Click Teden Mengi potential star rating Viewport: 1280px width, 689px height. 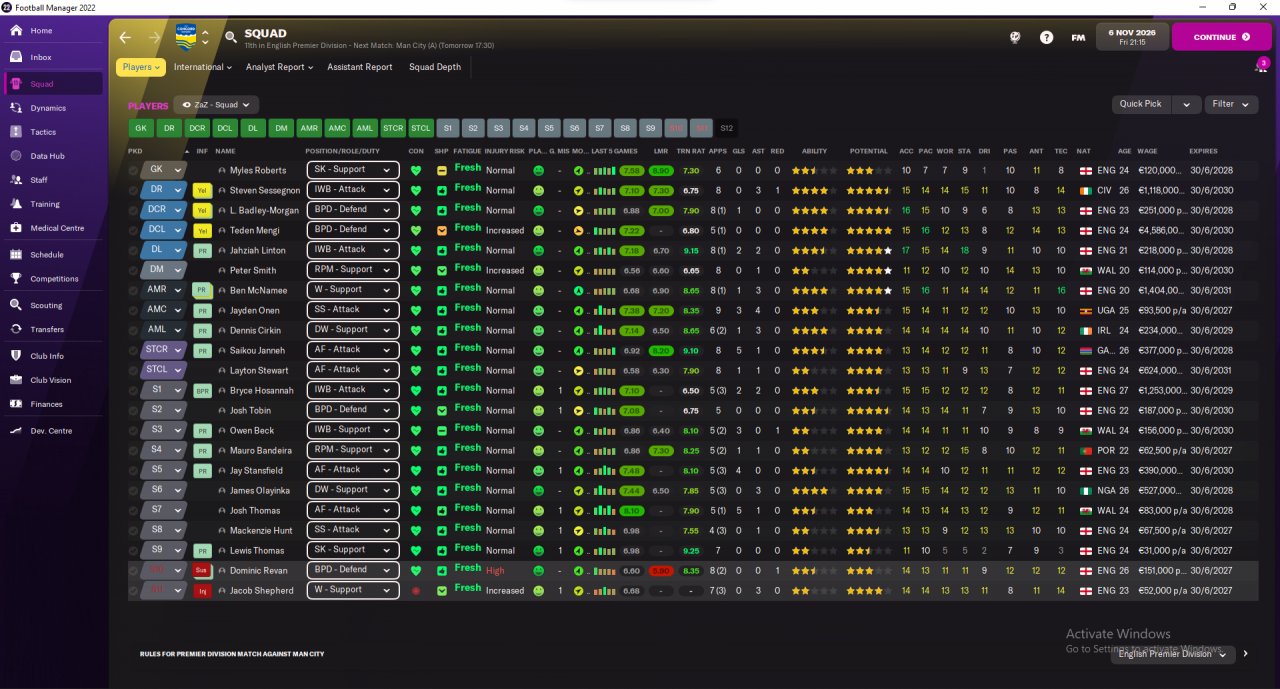[868, 230]
